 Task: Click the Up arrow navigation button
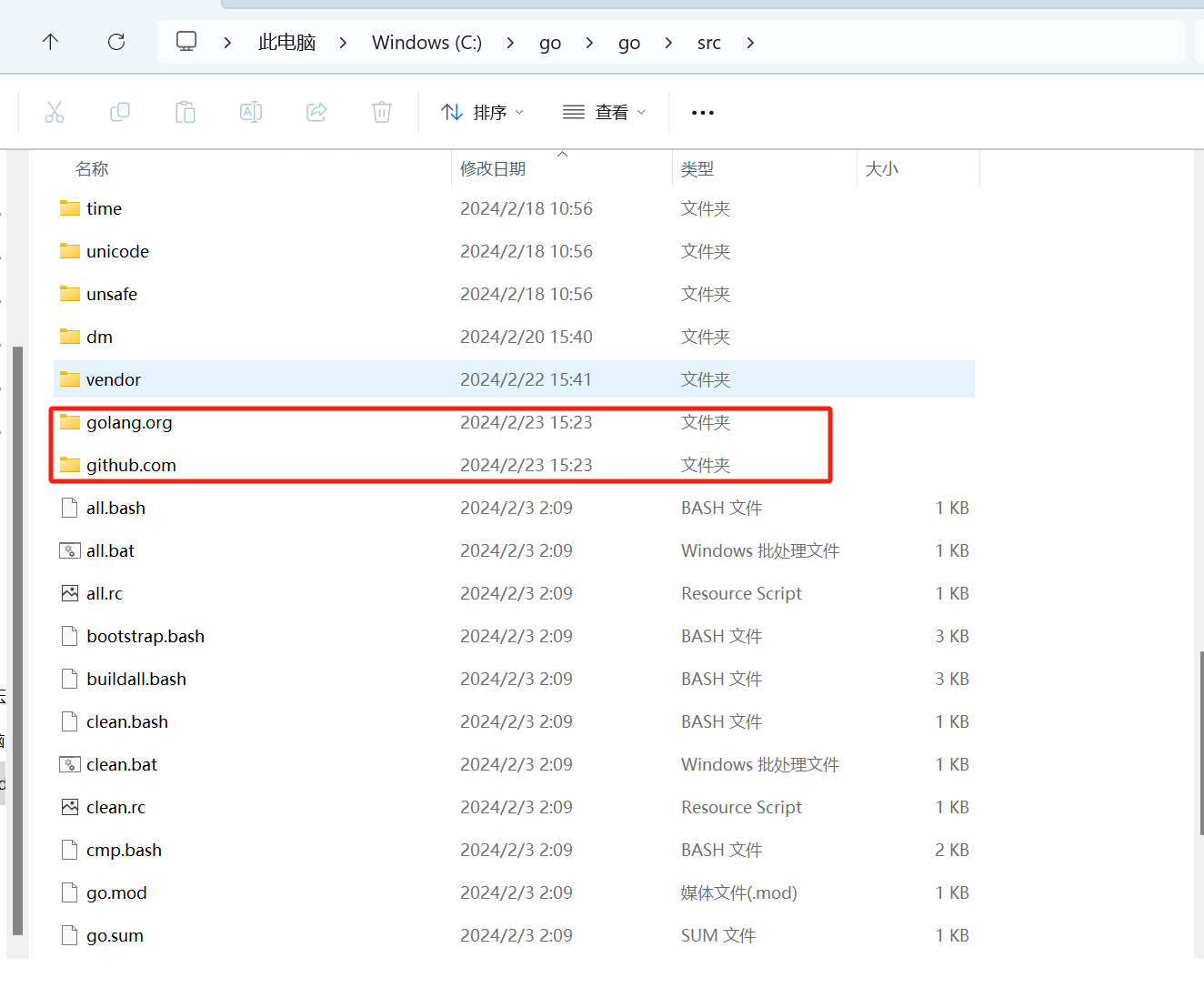pos(50,42)
